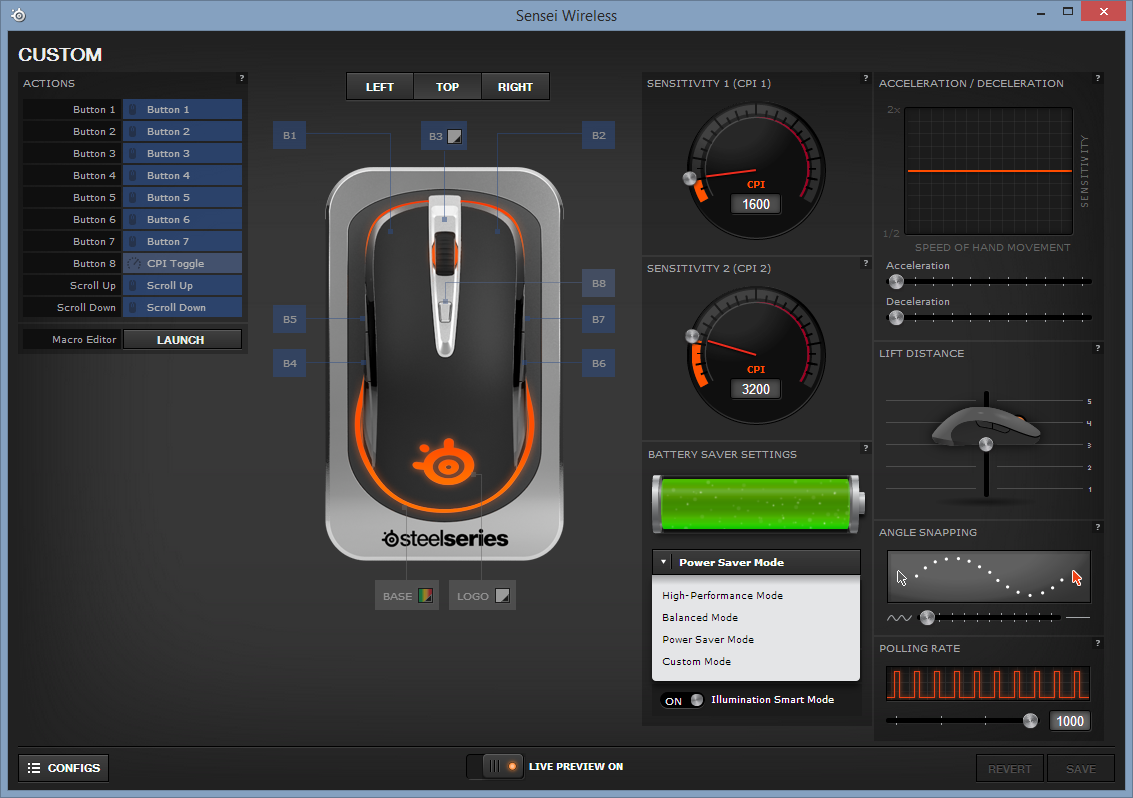Switch to the LEFT view tab
This screenshot has height=798, width=1133.
380,87
